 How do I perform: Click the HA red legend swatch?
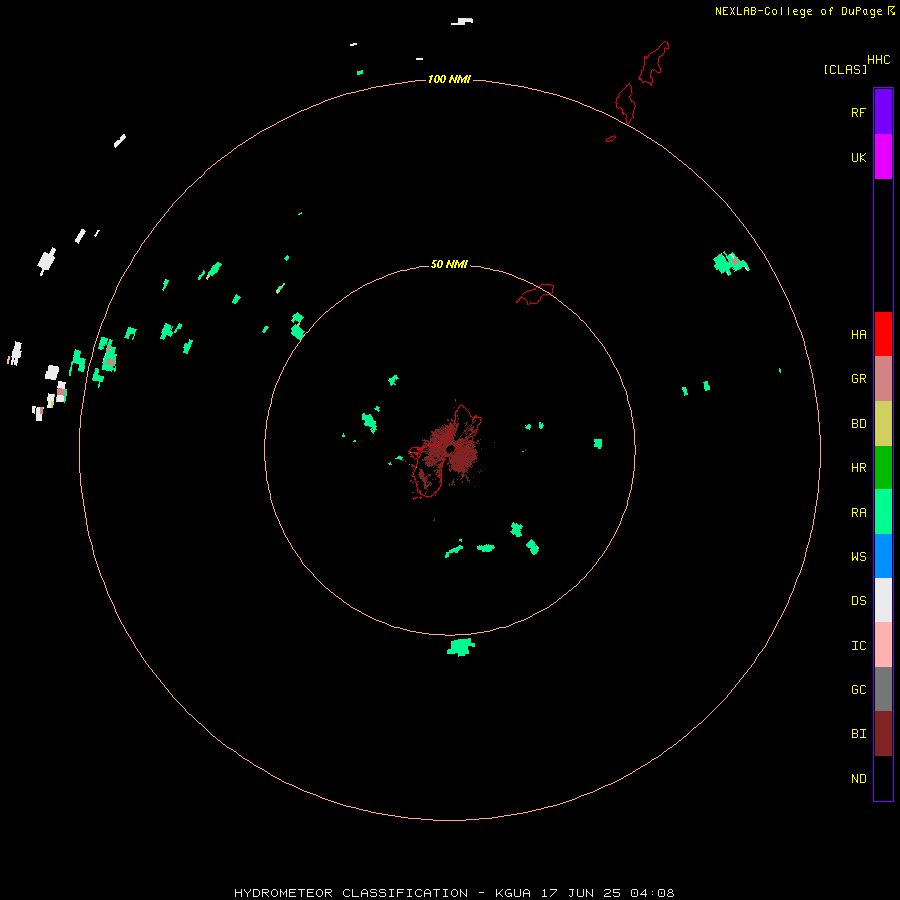coord(883,334)
